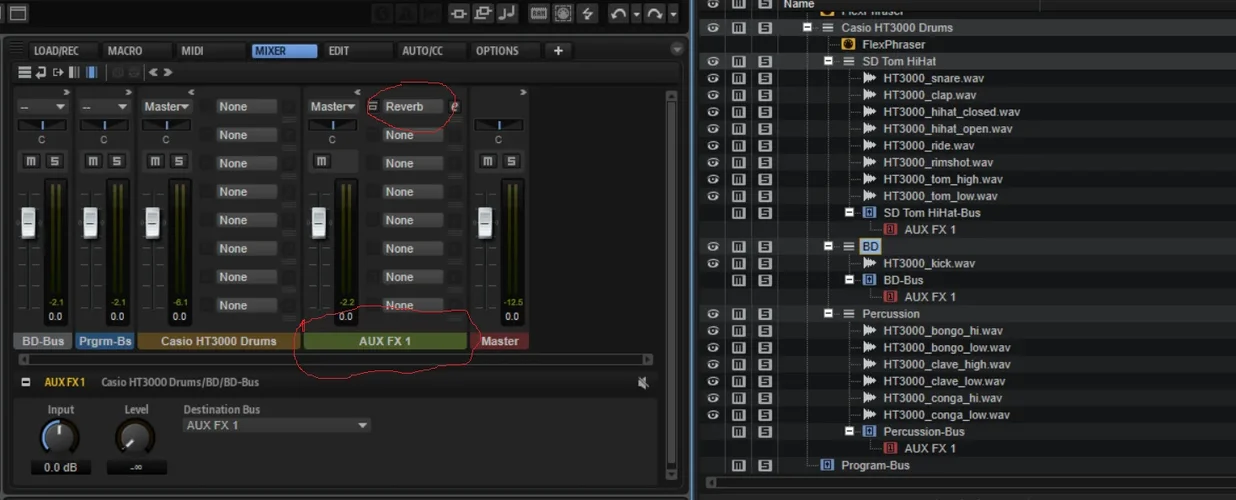1236x500 pixels.
Task: Open the Reverb effect editor 'e' icon
Action: coord(454,107)
